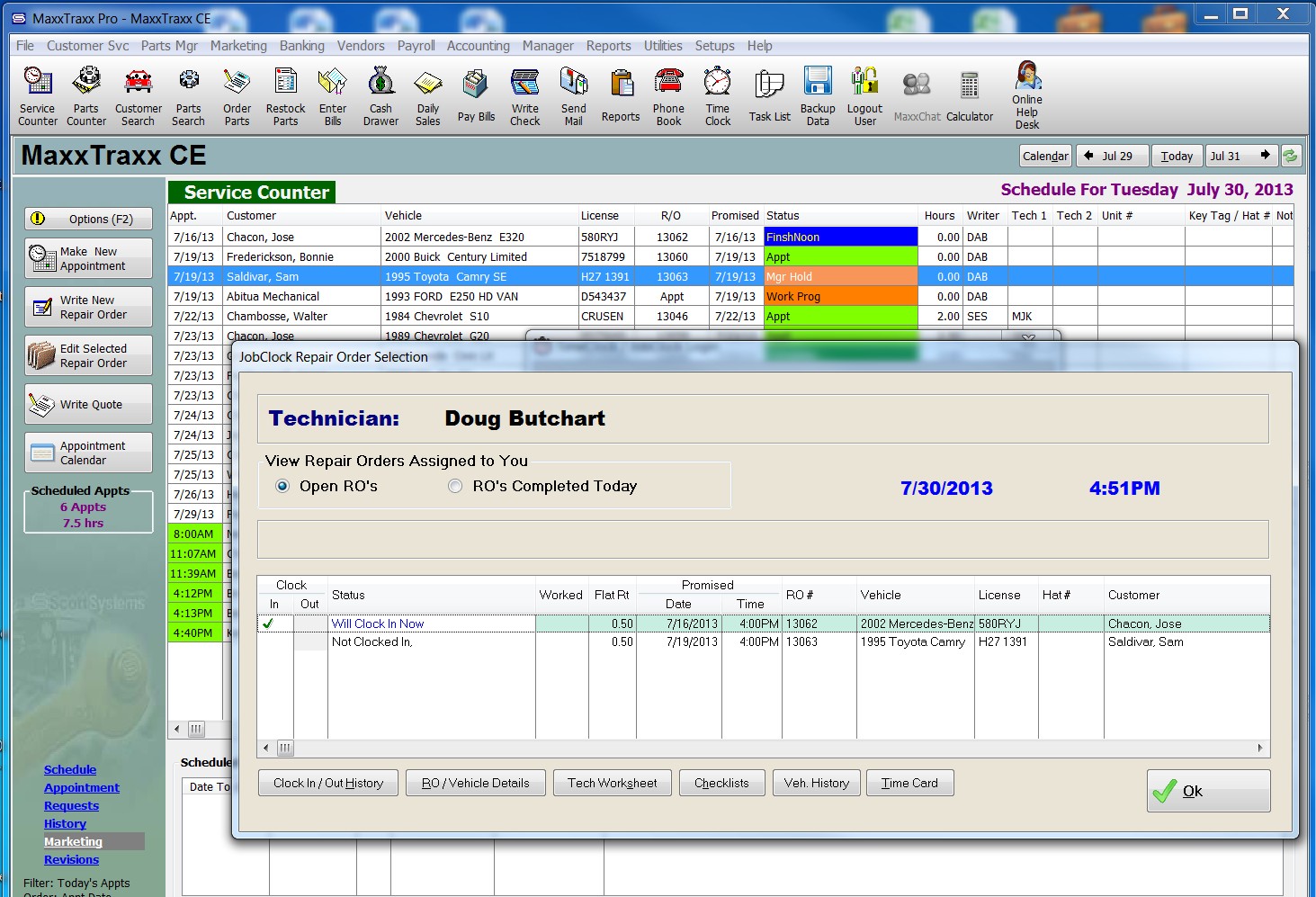Viewport: 1316px width, 897px height.
Task: Open Checklists button
Action: click(x=721, y=783)
